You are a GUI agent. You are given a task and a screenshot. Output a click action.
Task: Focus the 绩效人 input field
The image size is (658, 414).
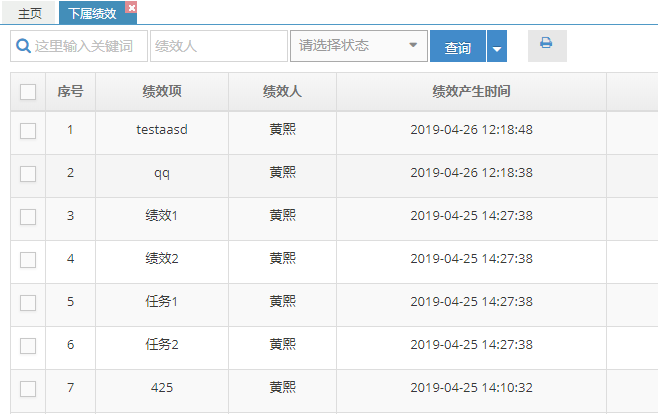tap(219, 46)
